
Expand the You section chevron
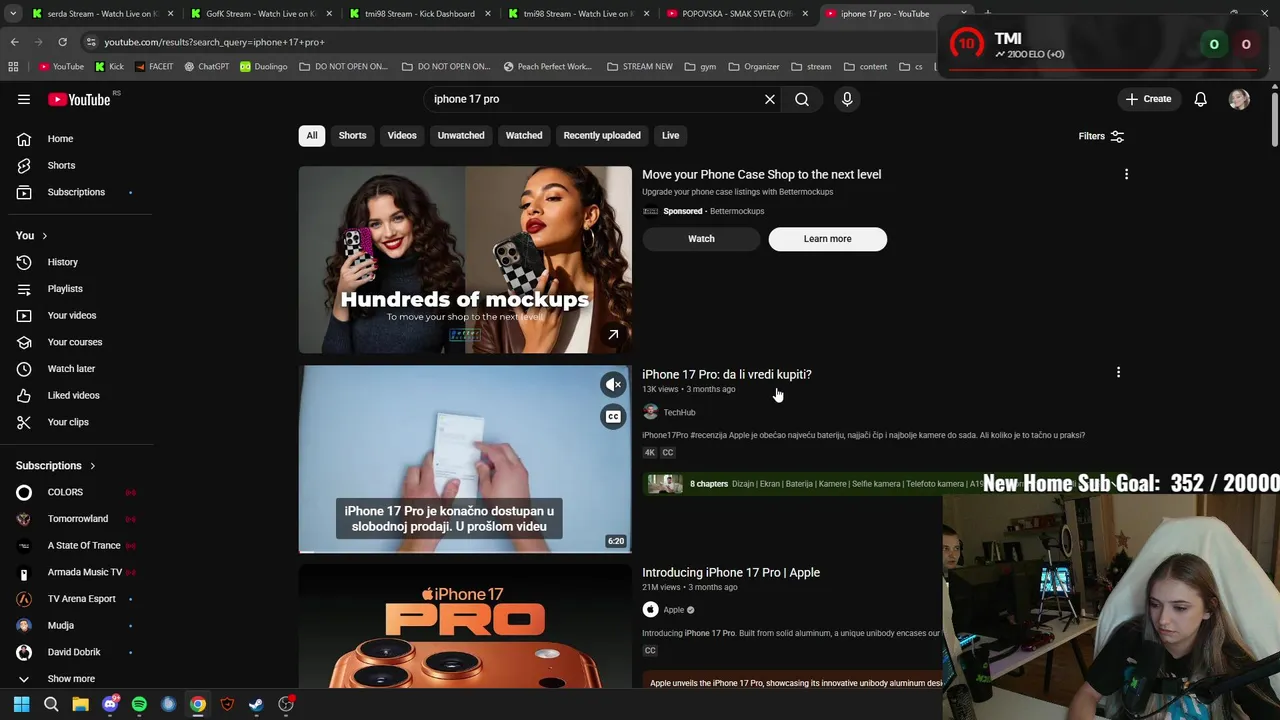44,236
